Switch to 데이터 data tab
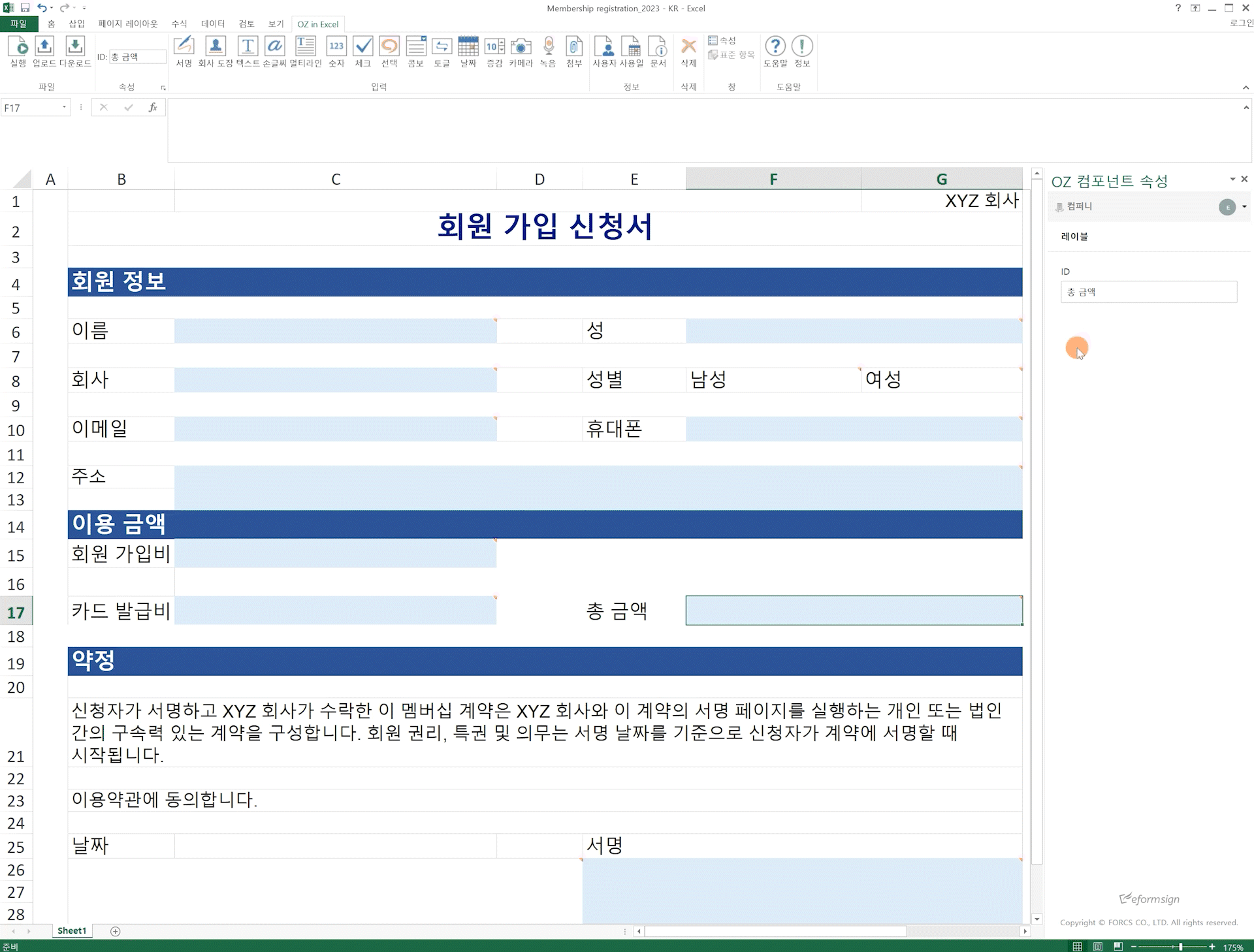Viewport: 1254px width, 952px height. (213, 24)
